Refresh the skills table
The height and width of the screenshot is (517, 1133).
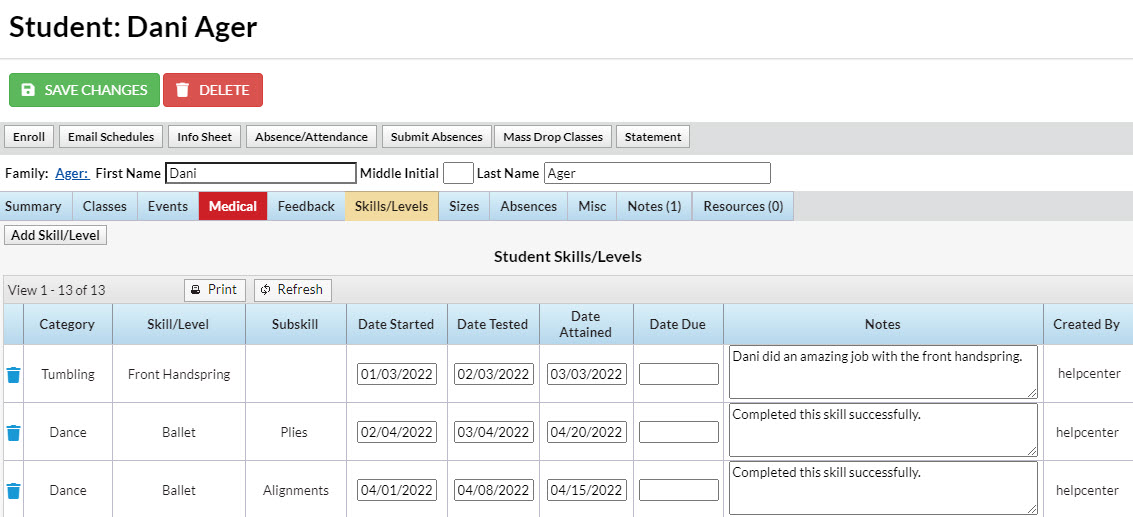[x=293, y=290]
